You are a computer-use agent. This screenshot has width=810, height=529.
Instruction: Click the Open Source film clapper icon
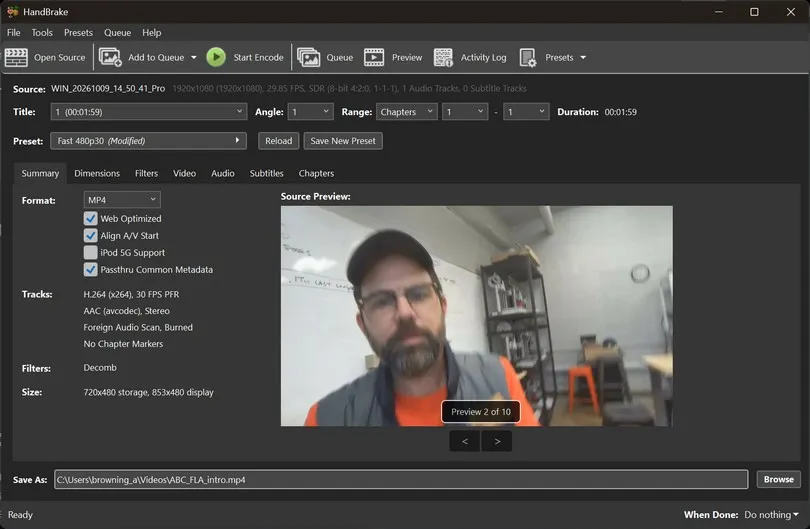(16, 57)
